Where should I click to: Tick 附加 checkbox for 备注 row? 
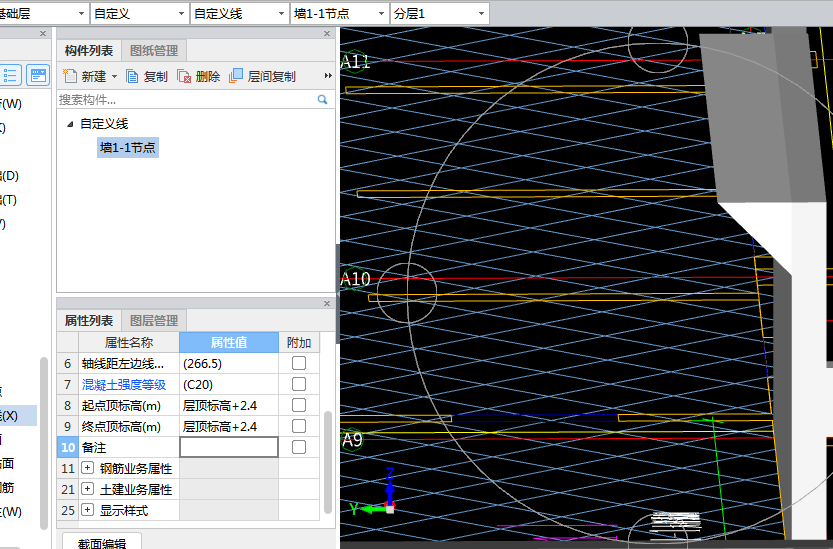(299, 447)
